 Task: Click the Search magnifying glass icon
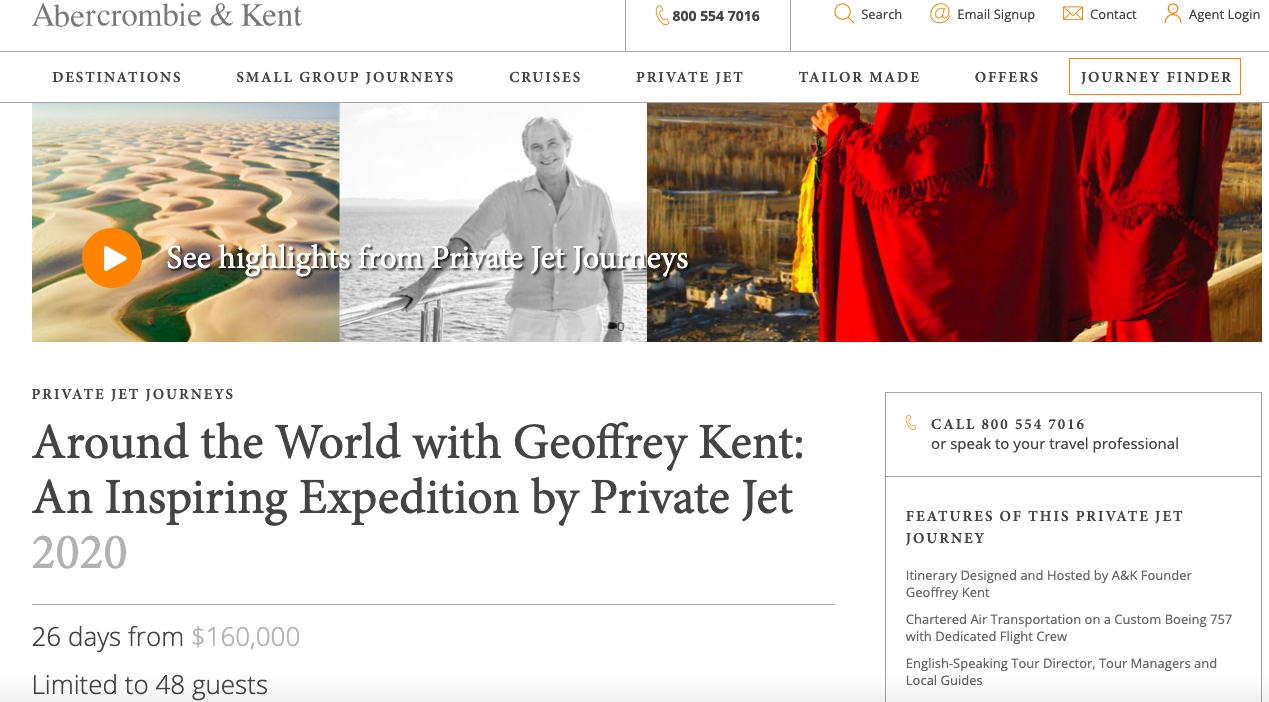coord(844,14)
